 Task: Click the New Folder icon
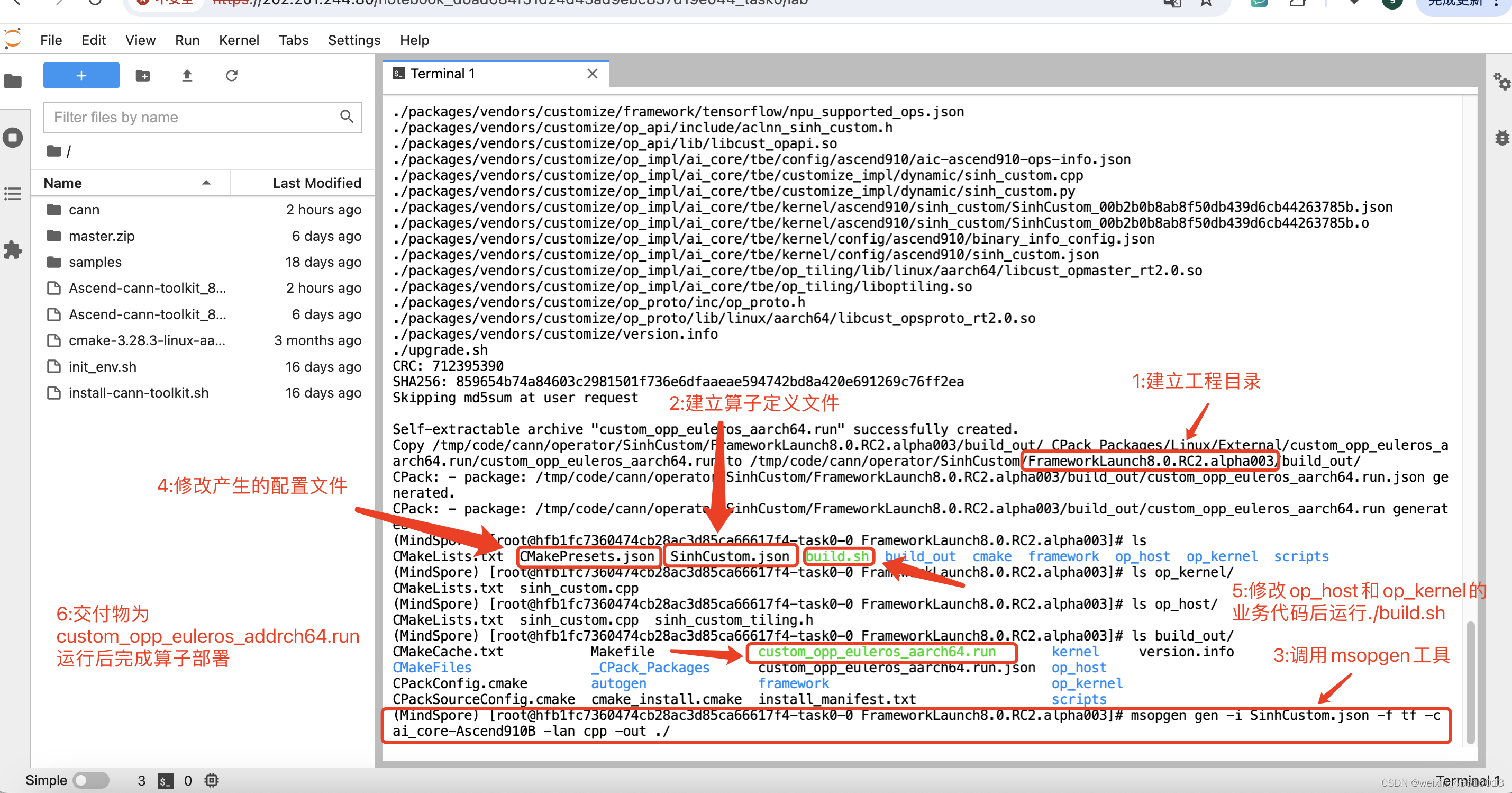point(143,75)
